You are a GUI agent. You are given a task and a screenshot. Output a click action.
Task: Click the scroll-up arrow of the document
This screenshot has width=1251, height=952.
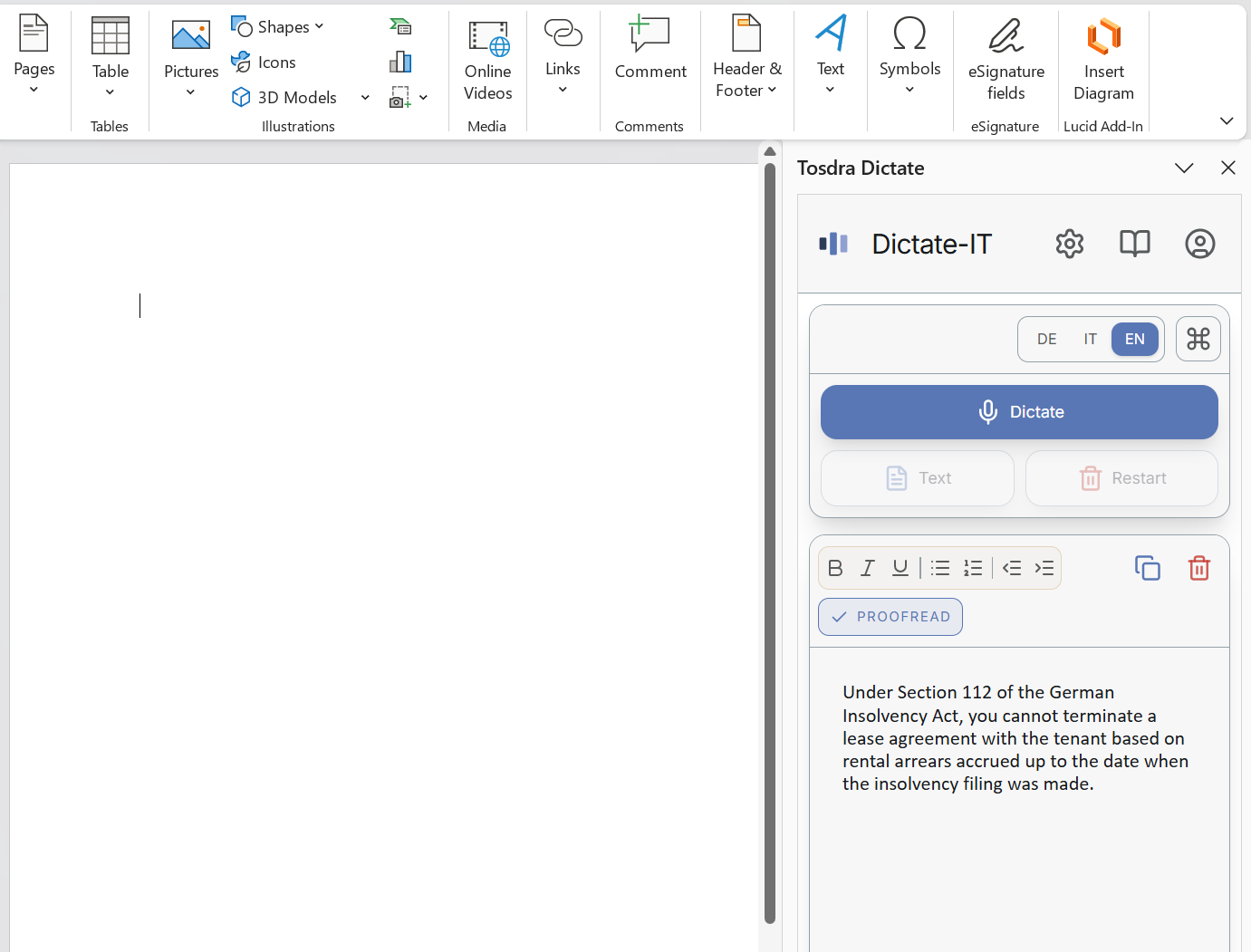point(770,151)
